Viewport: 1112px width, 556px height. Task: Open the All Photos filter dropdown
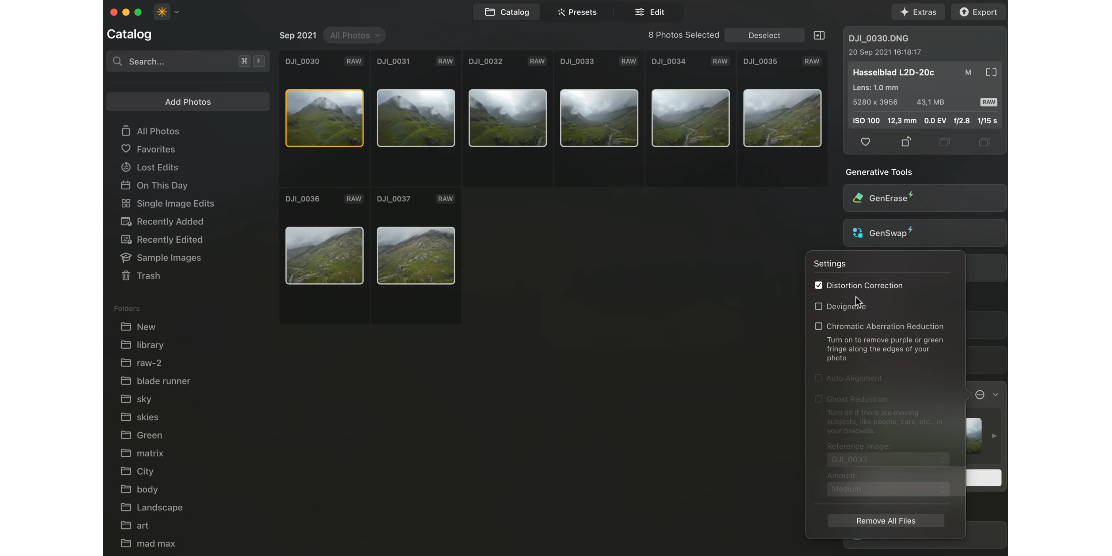click(x=355, y=35)
